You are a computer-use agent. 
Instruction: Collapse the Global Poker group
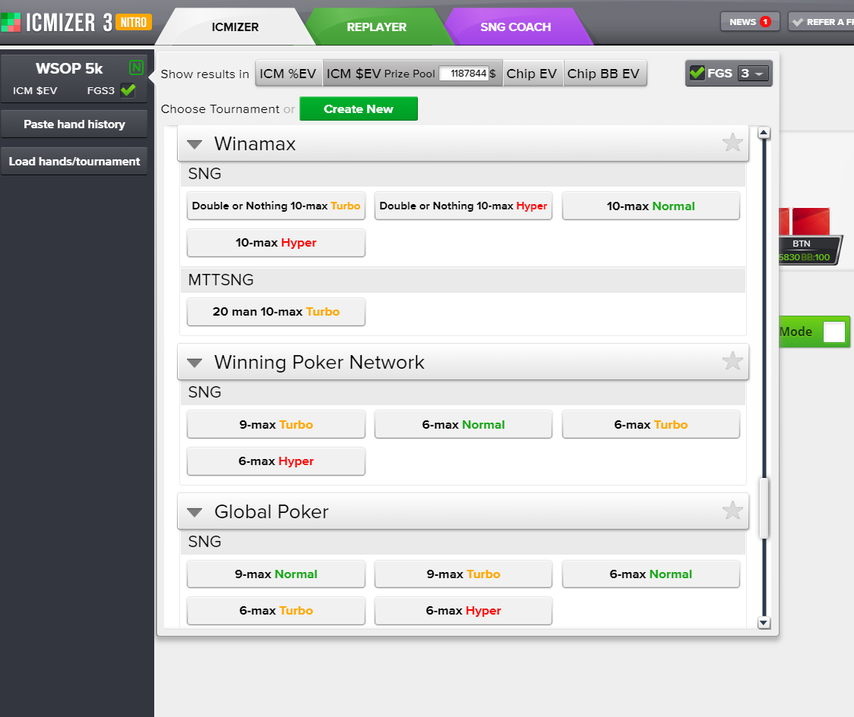[x=194, y=512]
